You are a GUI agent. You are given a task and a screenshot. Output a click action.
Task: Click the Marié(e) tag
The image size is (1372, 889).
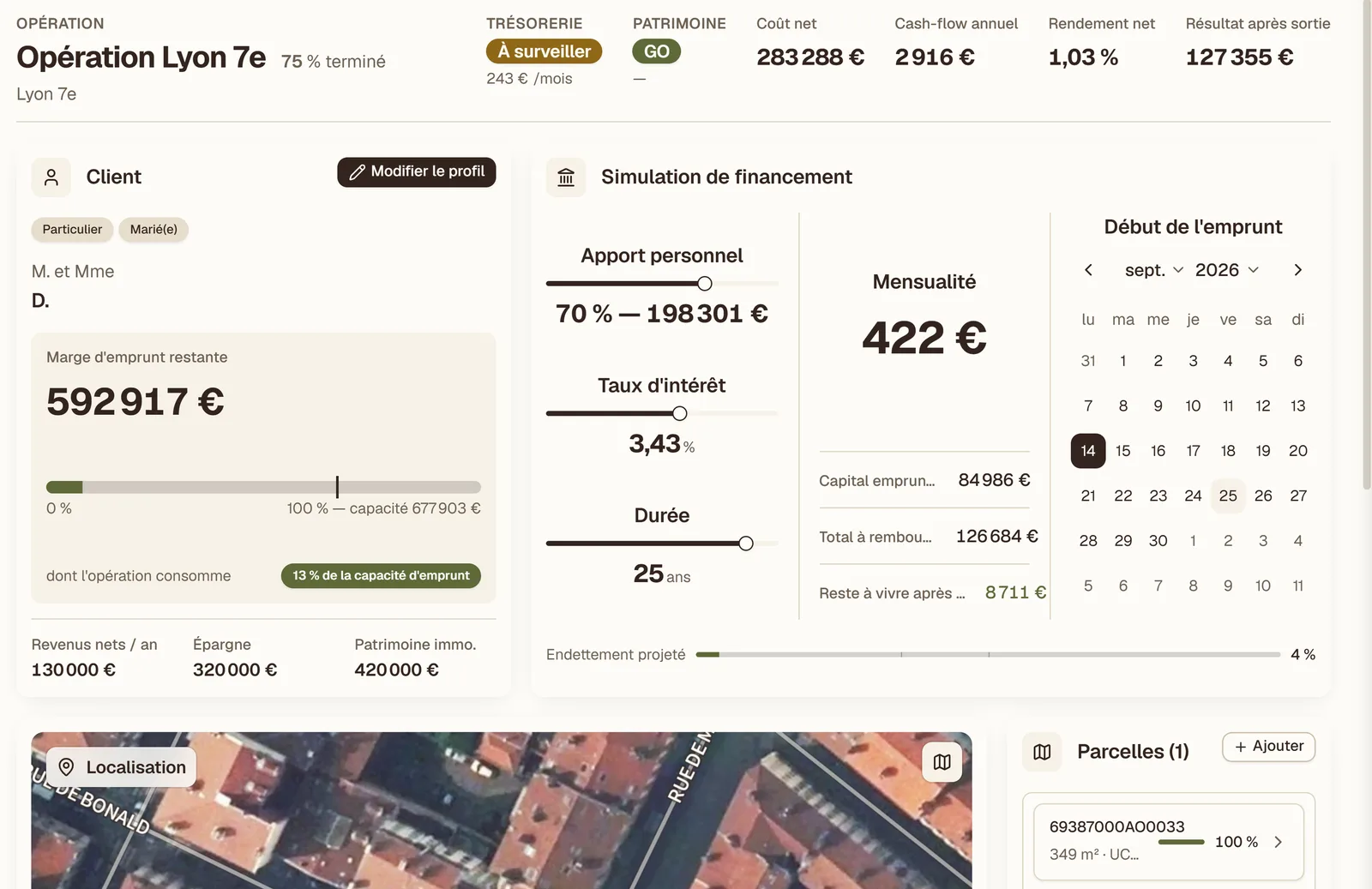click(153, 230)
